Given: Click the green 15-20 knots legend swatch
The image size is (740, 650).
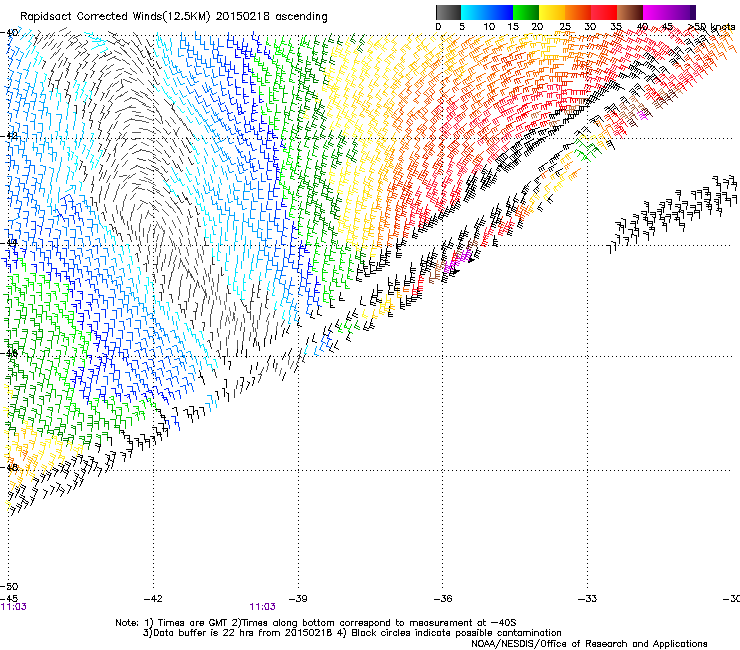Looking at the screenshot, I should coord(526,12).
